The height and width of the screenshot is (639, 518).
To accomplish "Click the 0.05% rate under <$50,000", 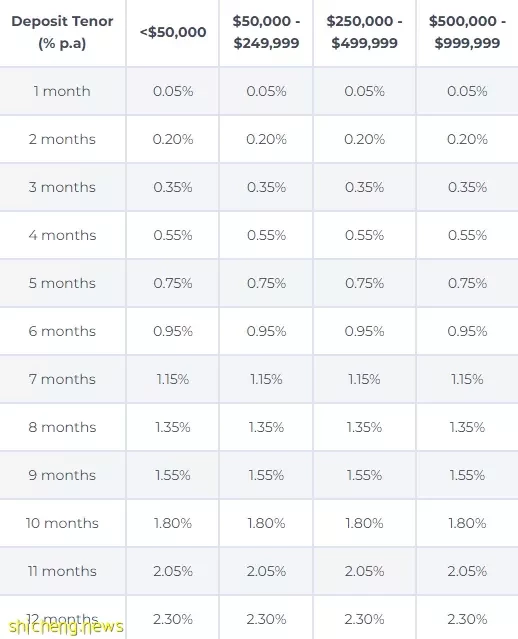I will [x=173, y=91].
